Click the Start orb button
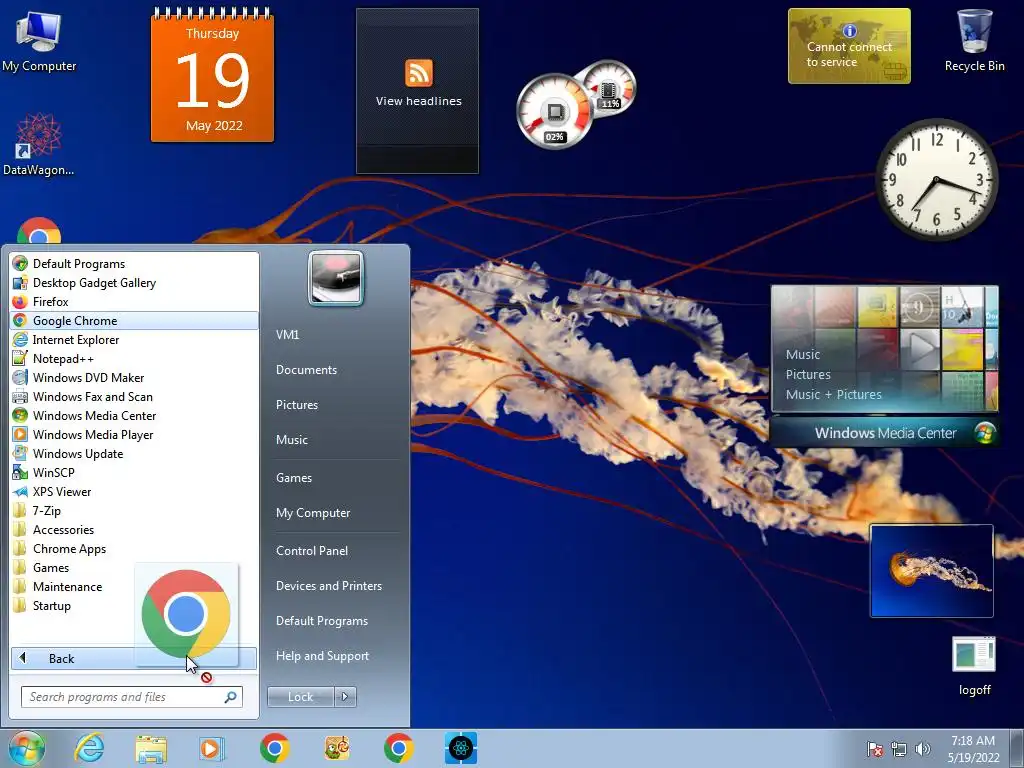The height and width of the screenshot is (768, 1024). point(26,748)
